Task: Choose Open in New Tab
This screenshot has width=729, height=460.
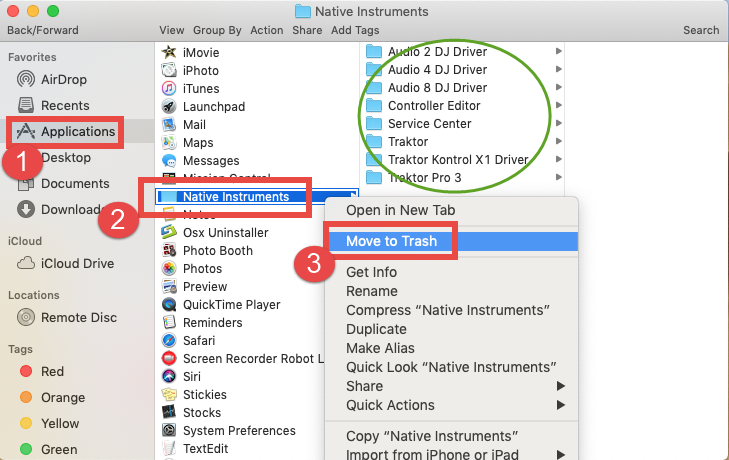Action: [451, 210]
